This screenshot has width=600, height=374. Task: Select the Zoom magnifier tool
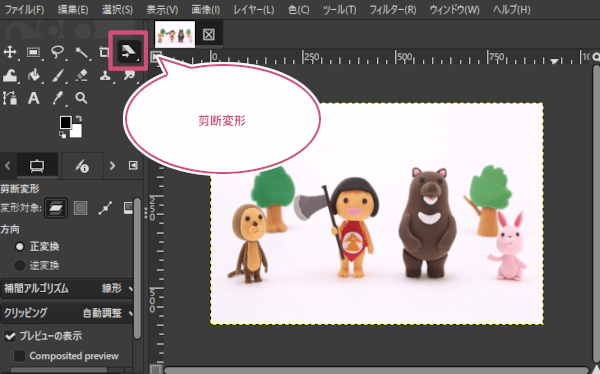[81, 98]
